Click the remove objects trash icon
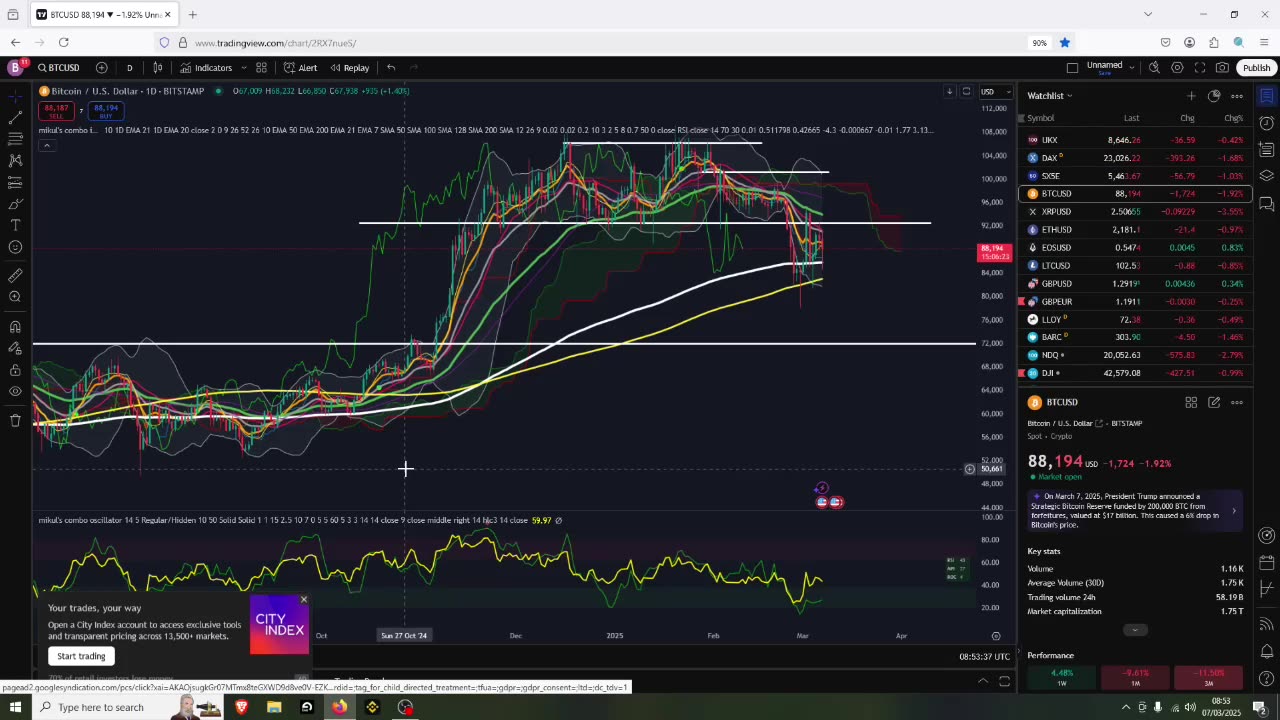 point(15,420)
